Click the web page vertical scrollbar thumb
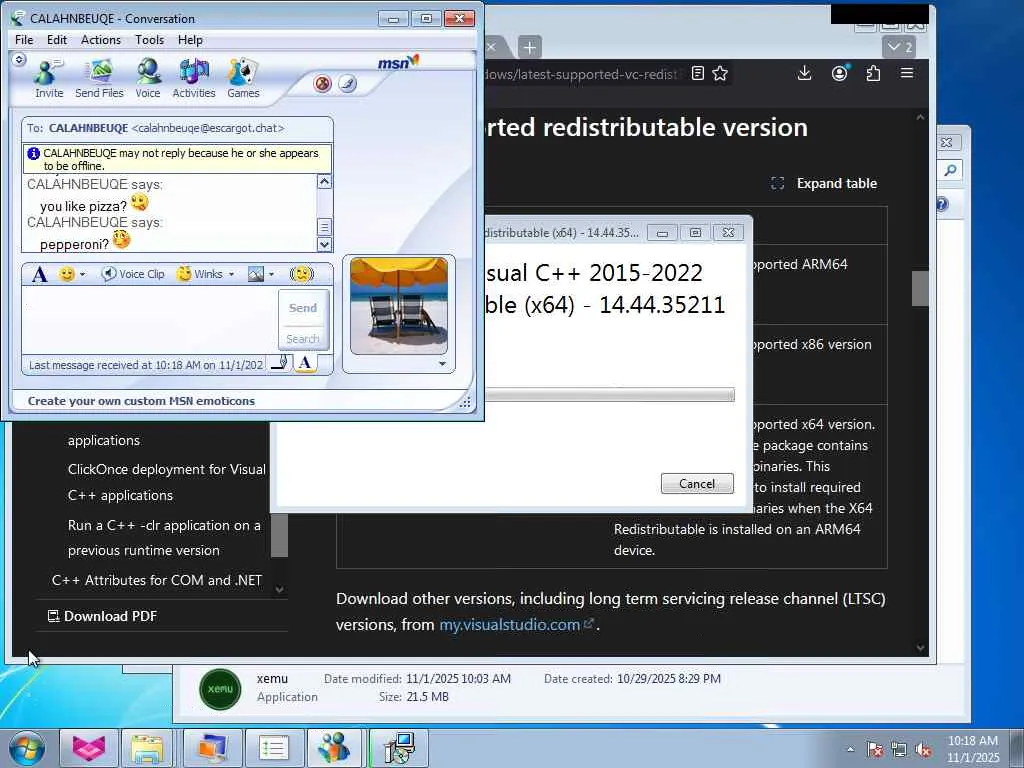Viewport: 1024px width, 768px height. click(x=920, y=289)
